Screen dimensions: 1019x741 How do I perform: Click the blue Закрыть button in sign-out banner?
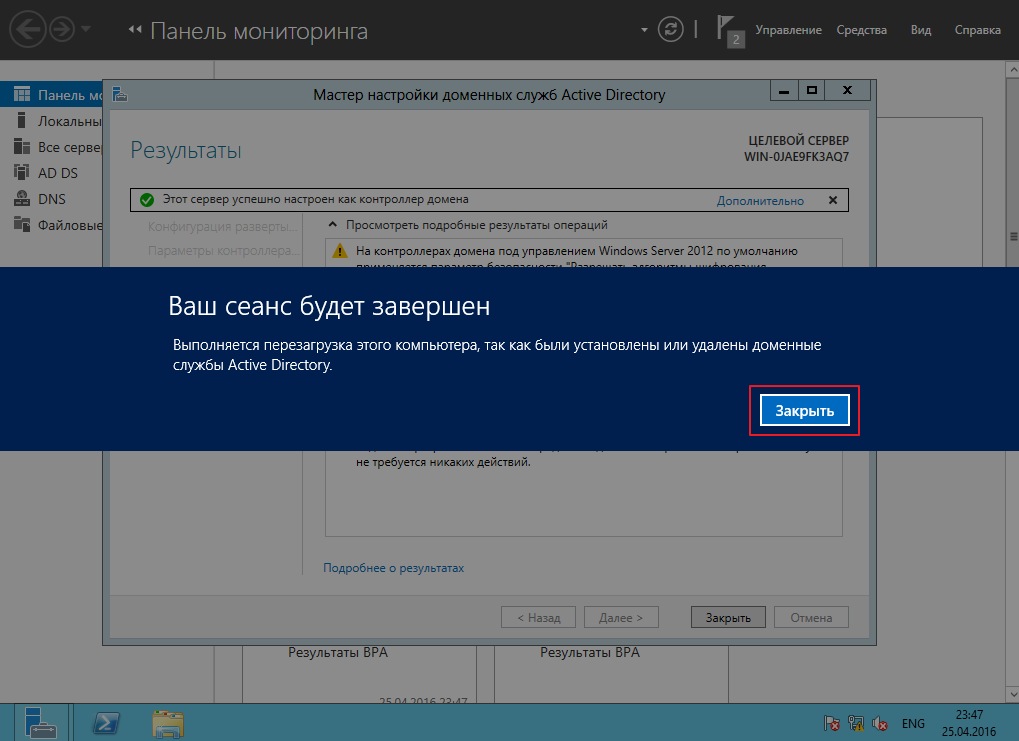[804, 411]
